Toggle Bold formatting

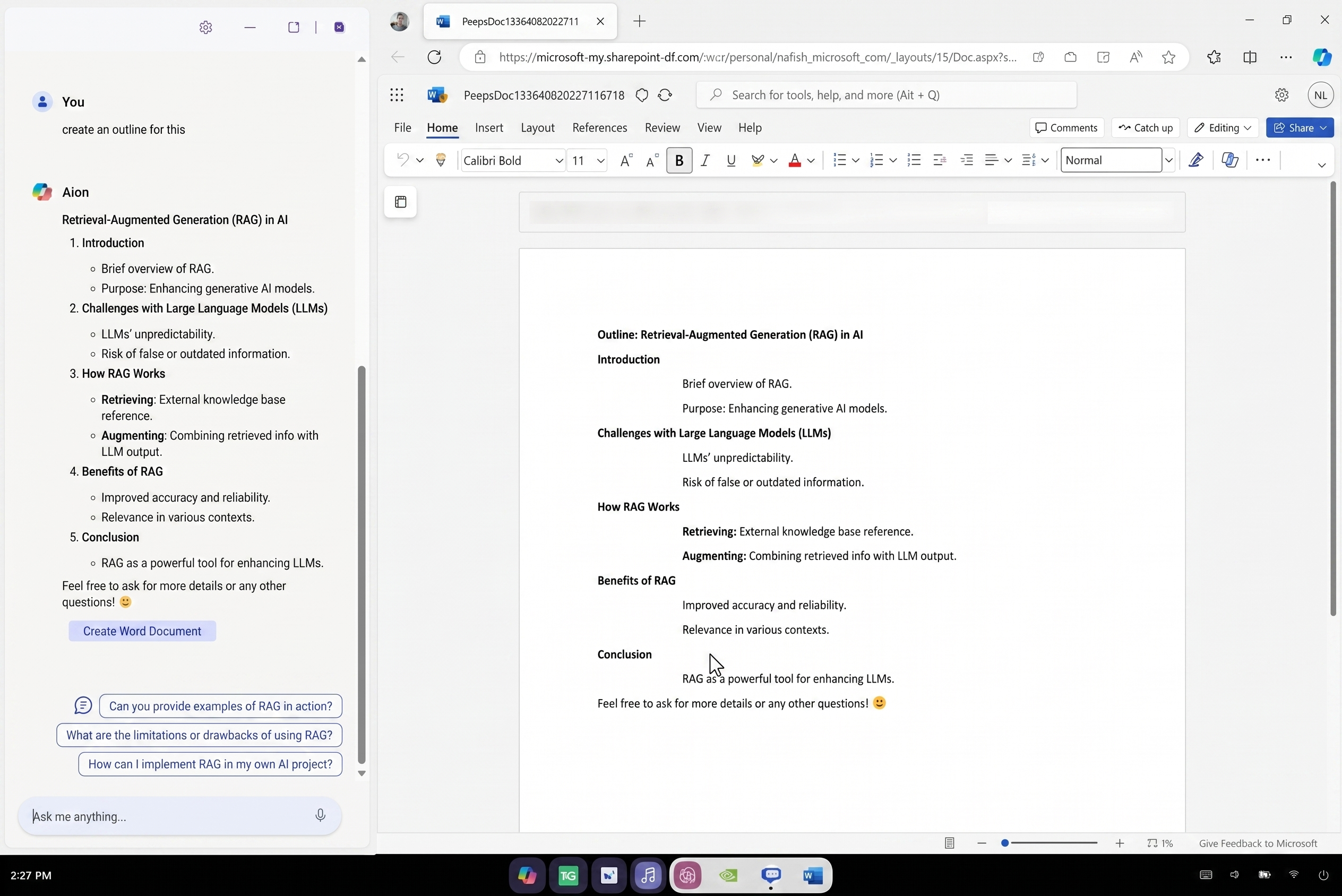click(x=679, y=160)
